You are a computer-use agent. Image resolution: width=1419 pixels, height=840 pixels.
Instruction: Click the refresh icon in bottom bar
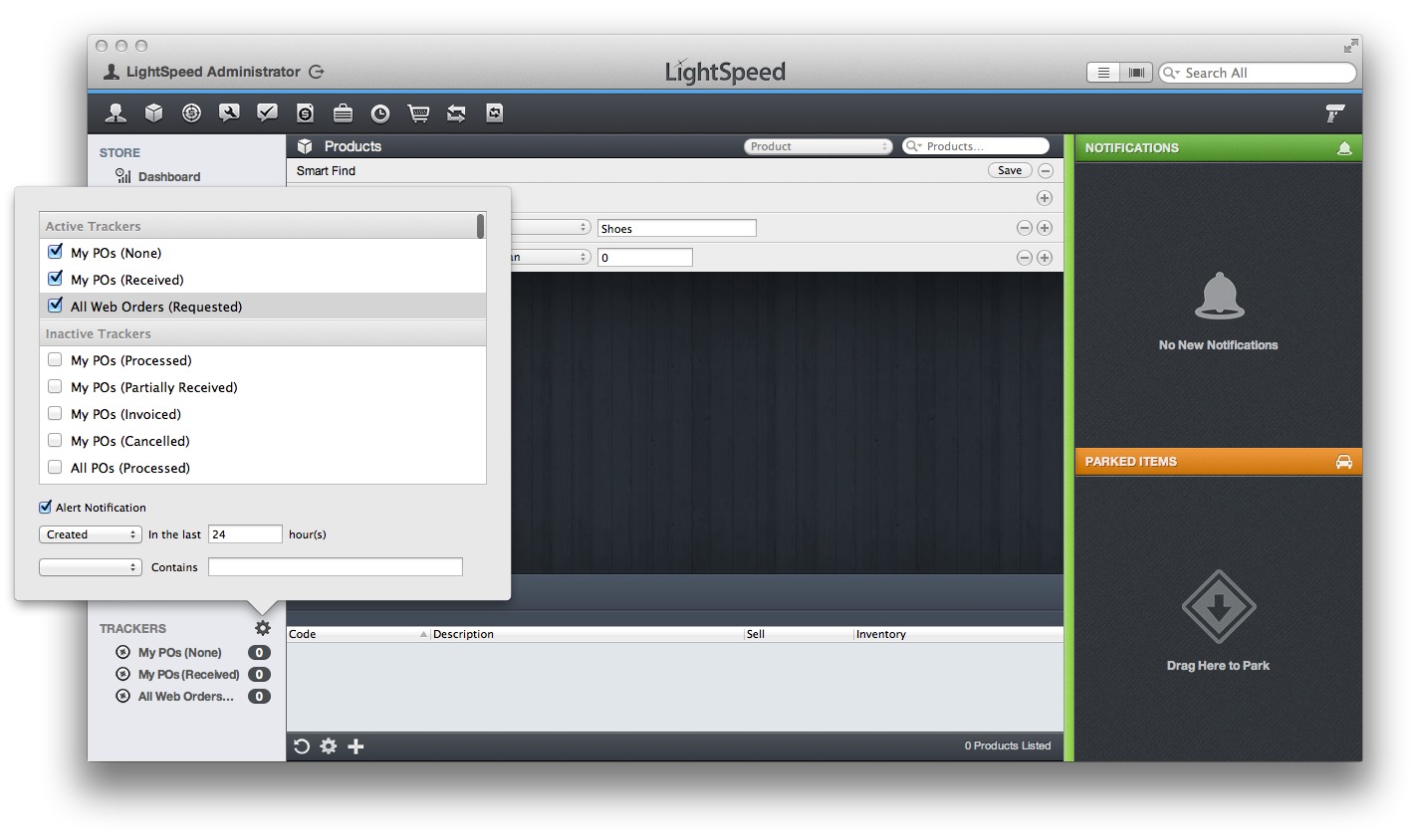click(x=302, y=746)
